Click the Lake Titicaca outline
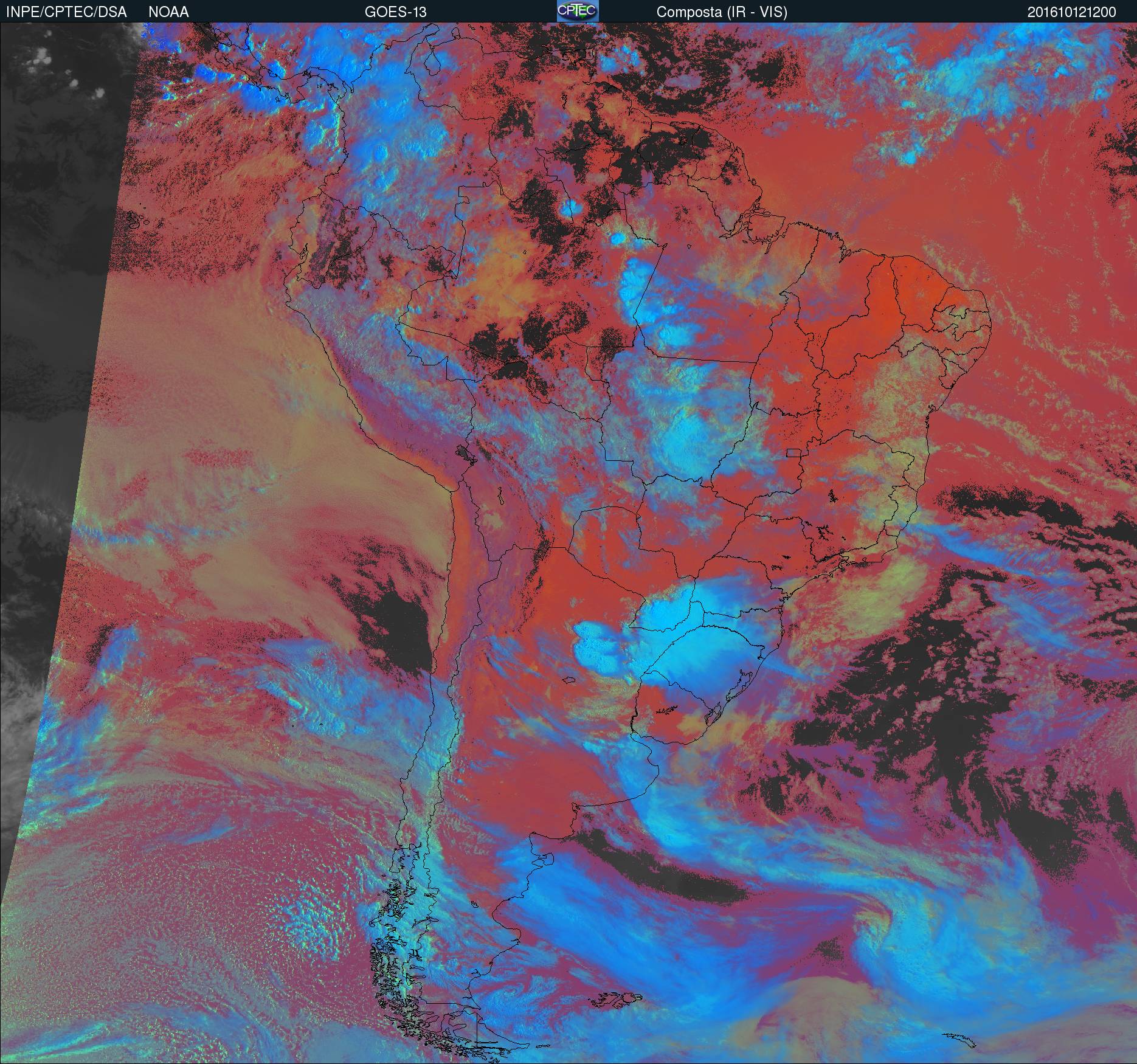The image size is (1137, 1064). tap(465, 453)
